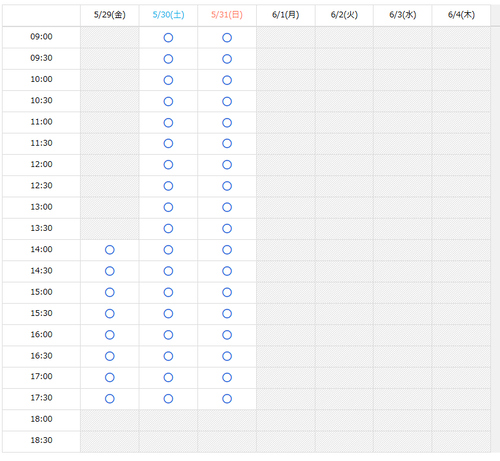Select 12:00 availability on 5/30(土)
The height and width of the screenshot is (461, 500).
click(x=168, y=165)
